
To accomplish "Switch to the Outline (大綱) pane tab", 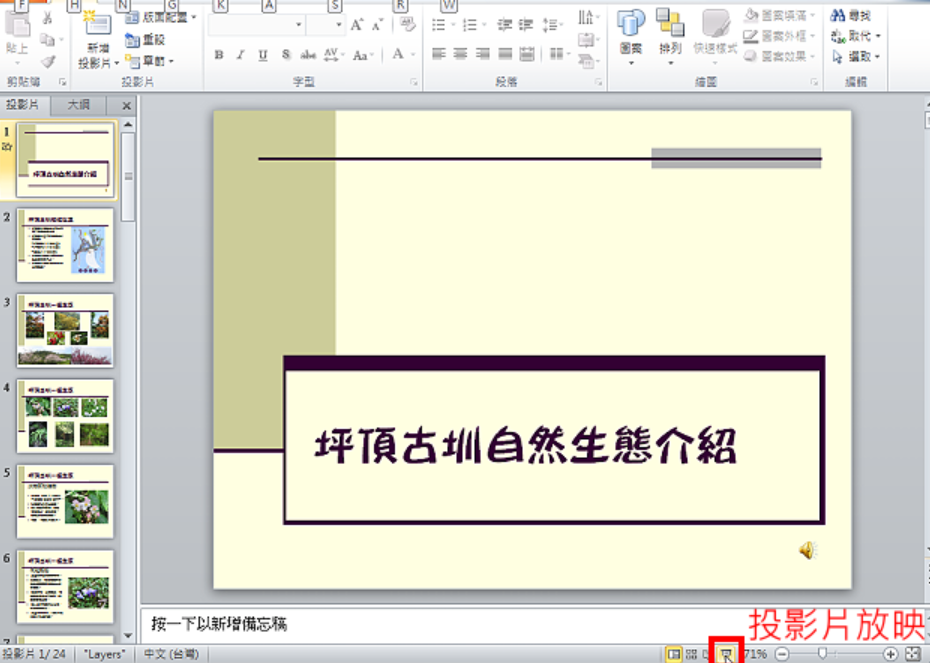I will click(78, 106).
